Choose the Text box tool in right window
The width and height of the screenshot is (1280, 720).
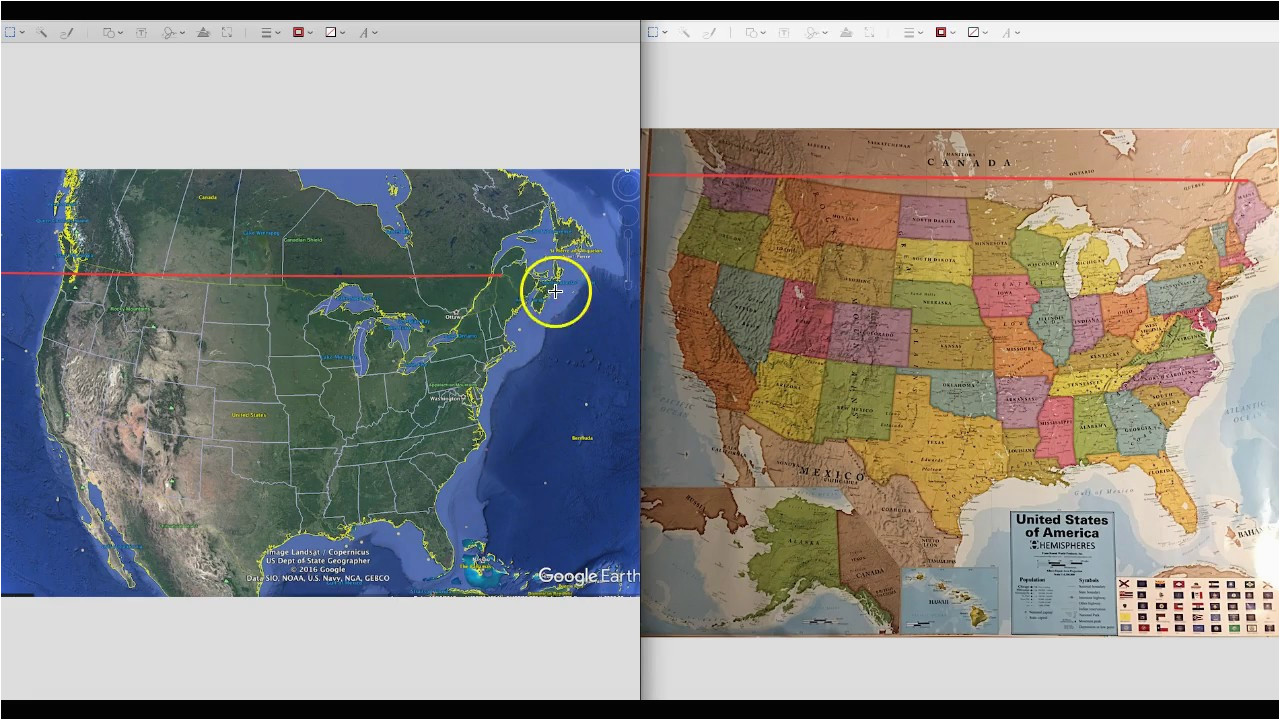pyautogui.click(x=784, y=32)
